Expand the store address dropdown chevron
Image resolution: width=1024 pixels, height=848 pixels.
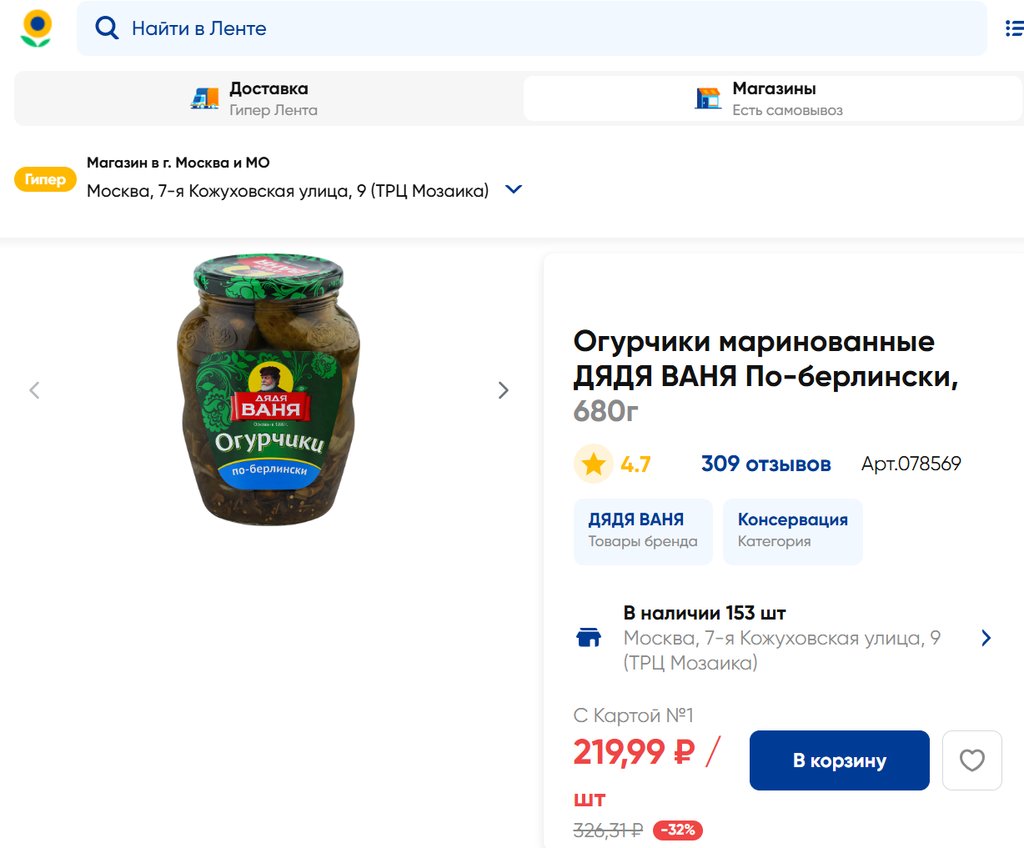[514, 189]
